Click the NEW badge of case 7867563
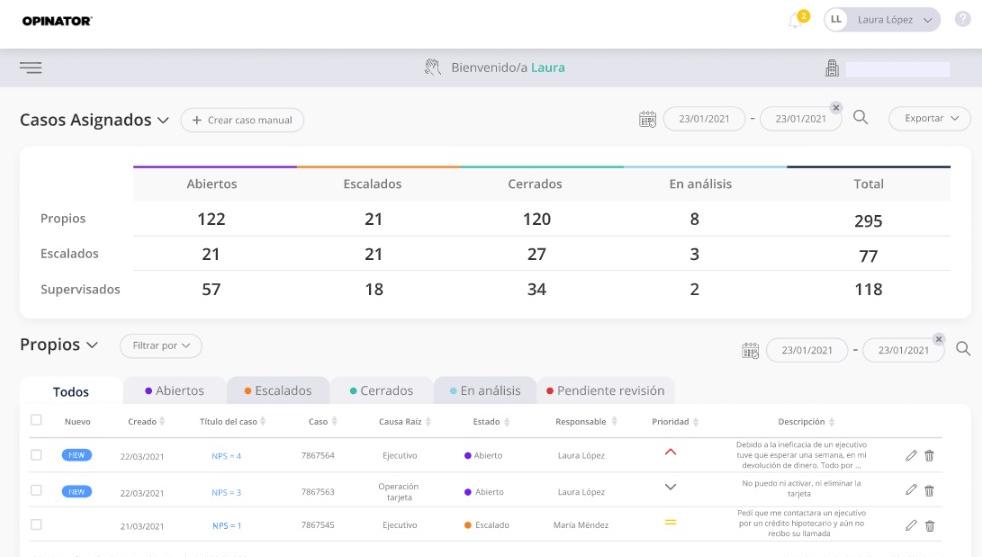 (77, 492)
